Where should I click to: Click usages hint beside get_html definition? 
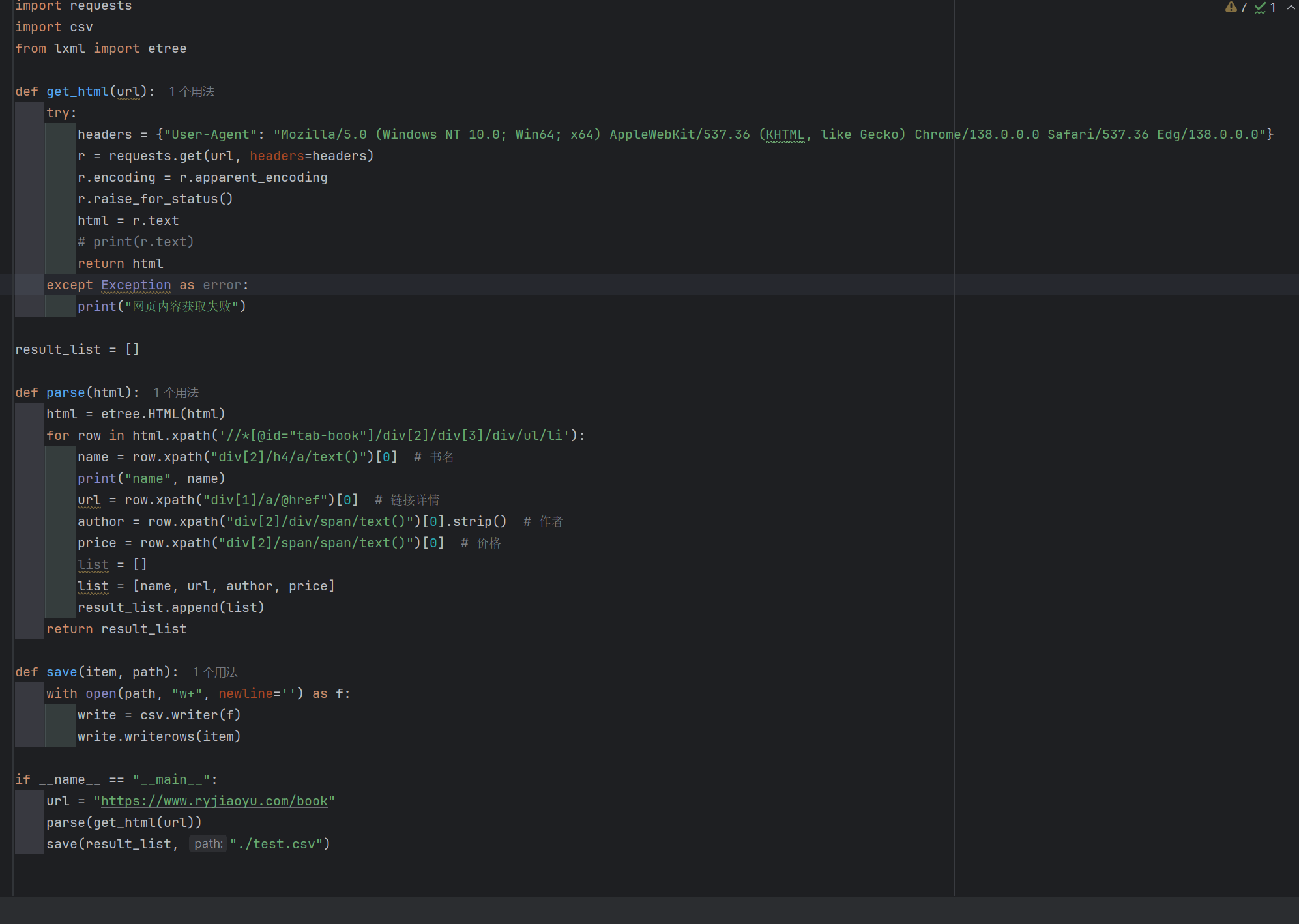tap(192, 92)
